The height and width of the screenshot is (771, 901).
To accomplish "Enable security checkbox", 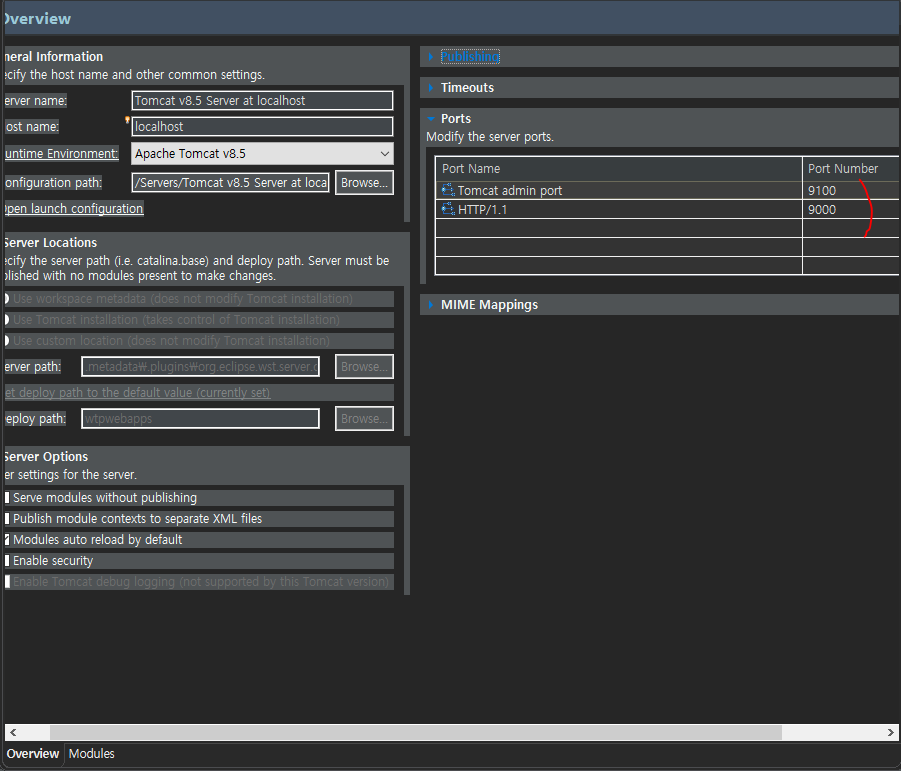I will pos(7,560).
